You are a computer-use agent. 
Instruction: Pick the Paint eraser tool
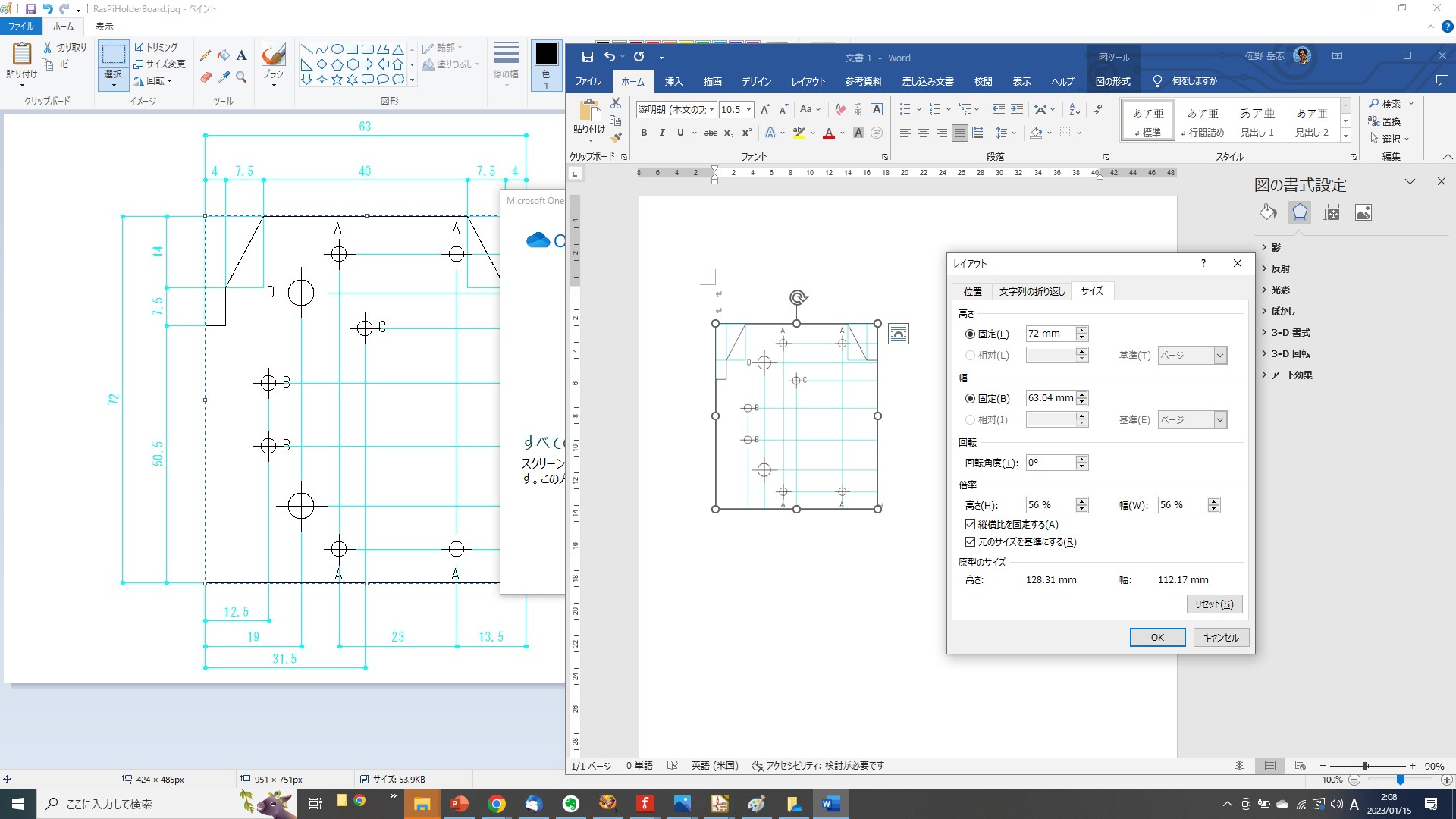(206, 77)
